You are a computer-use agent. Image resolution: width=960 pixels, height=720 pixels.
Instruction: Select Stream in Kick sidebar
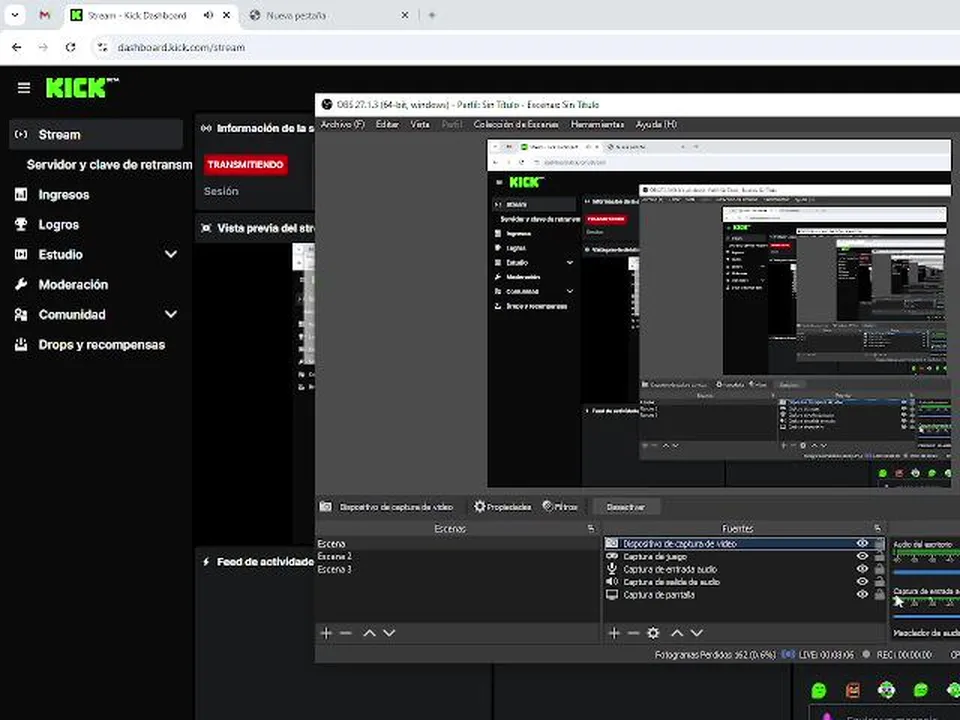coord(96,135)
